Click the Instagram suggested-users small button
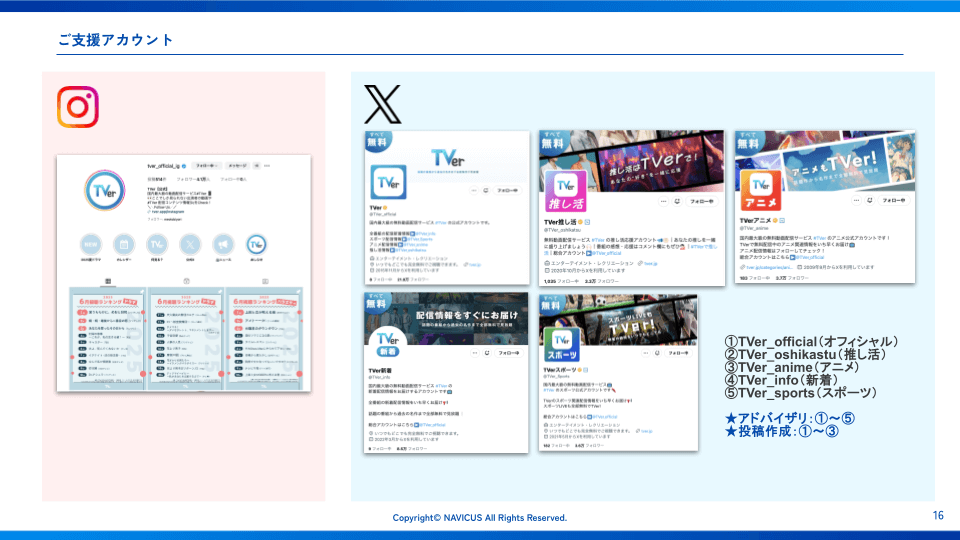The image size is (960, 540). coord(257,166)
